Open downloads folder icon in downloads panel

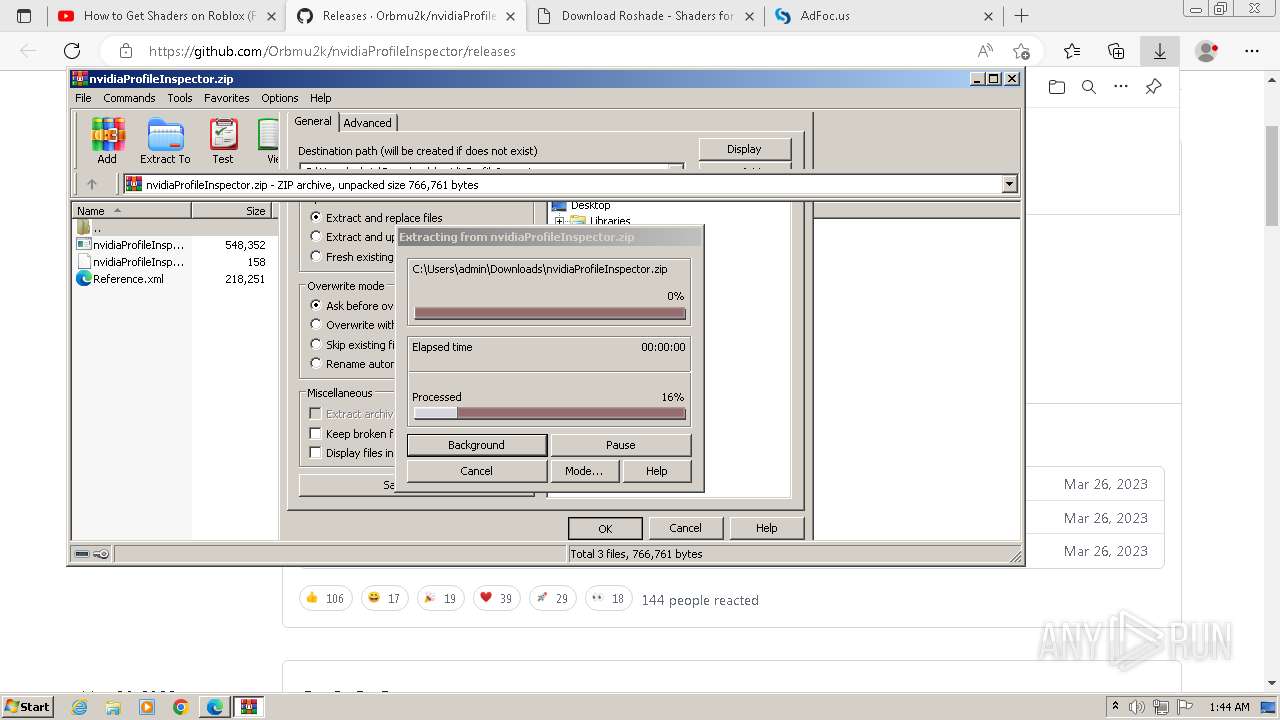(1057, 87)
